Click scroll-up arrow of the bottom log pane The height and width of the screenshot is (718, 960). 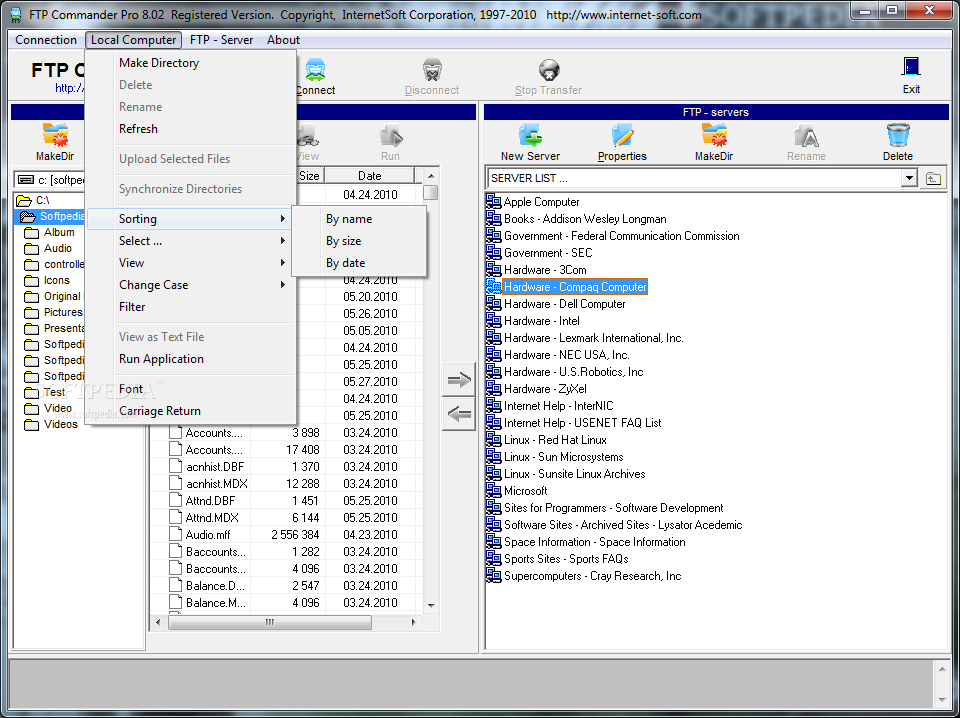click(942, 669)
